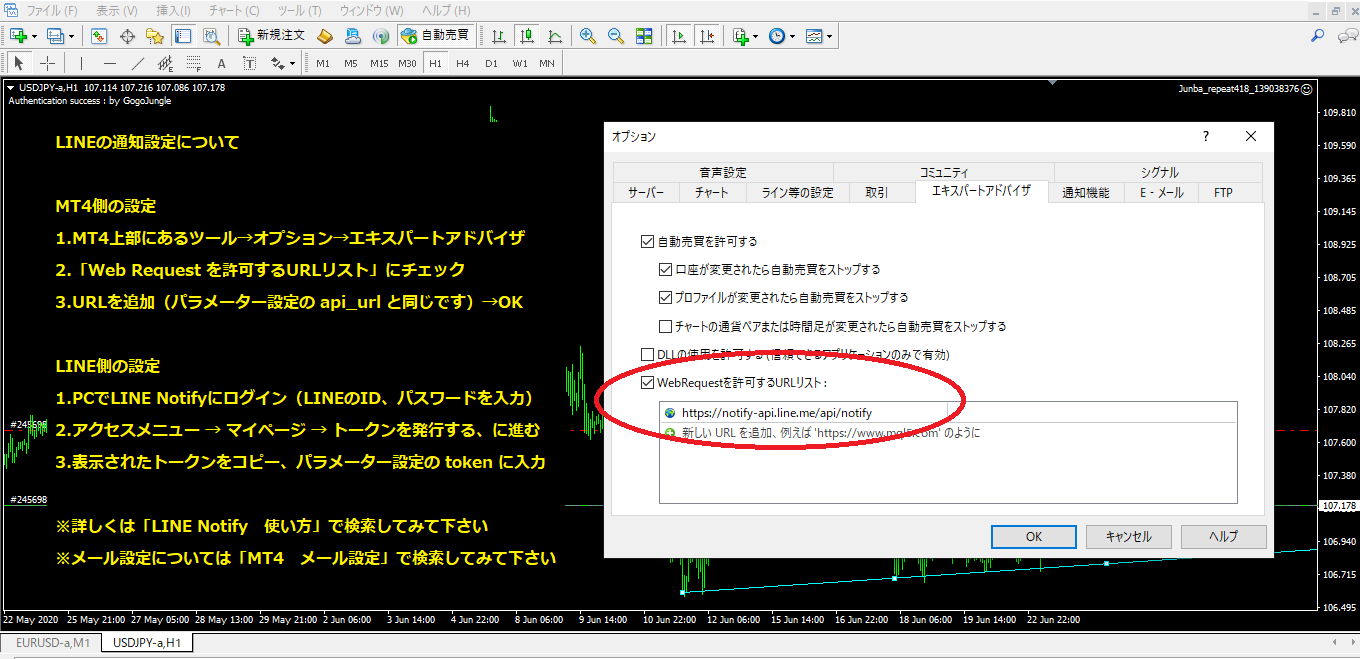Tile the chart windows
The height and width of the screenshot is (659, 1360).
point(644,36)
